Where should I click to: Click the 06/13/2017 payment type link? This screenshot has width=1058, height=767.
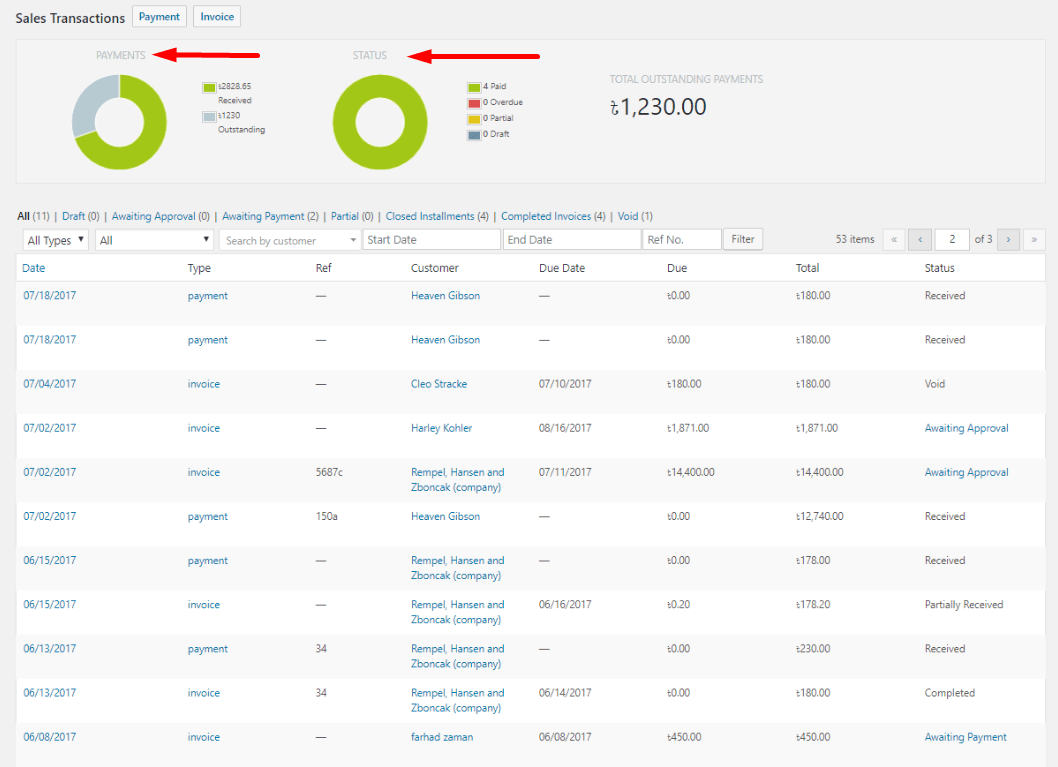click(x=208, y=649)
